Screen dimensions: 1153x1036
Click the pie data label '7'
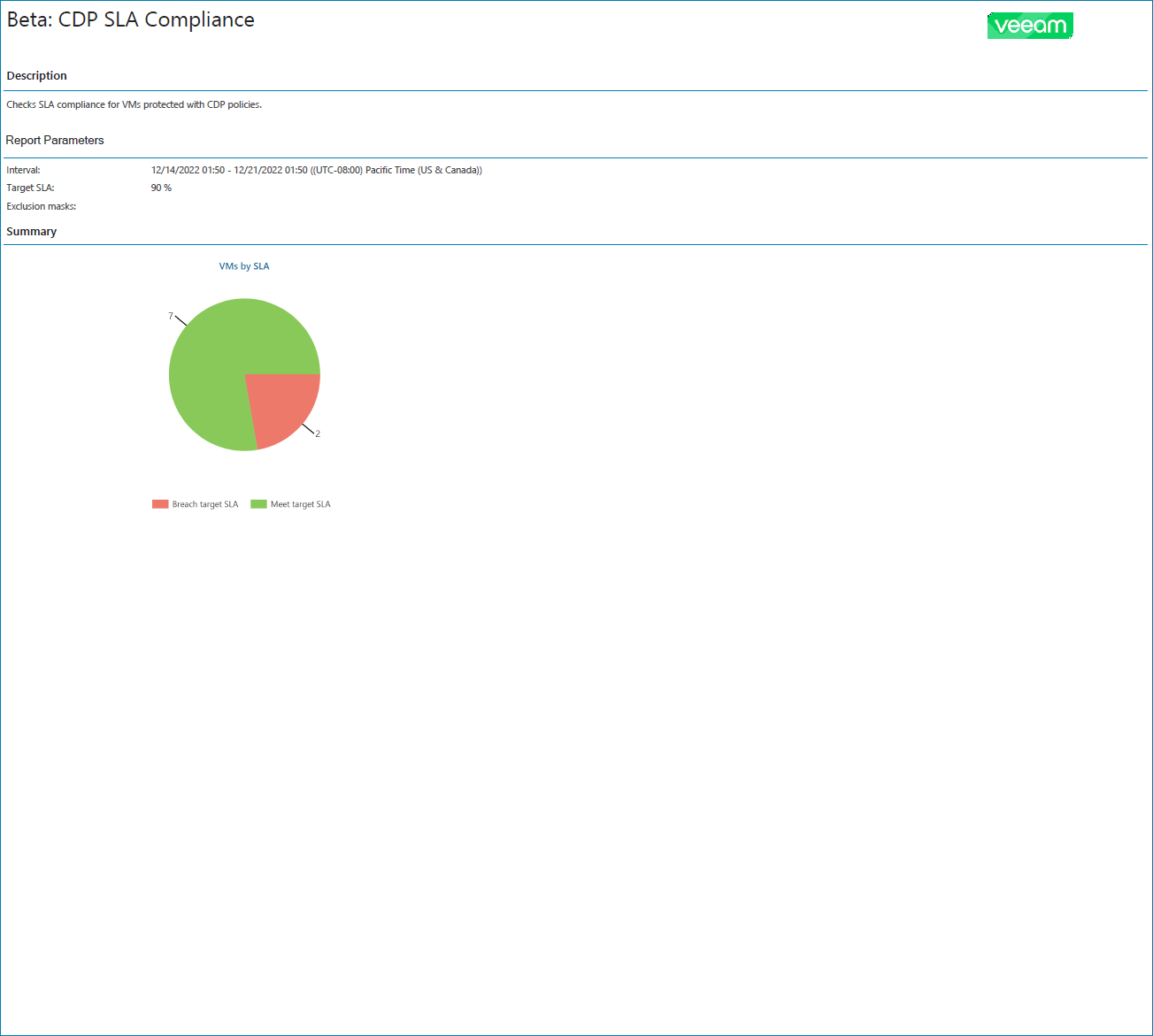click(x=171, y=316)
